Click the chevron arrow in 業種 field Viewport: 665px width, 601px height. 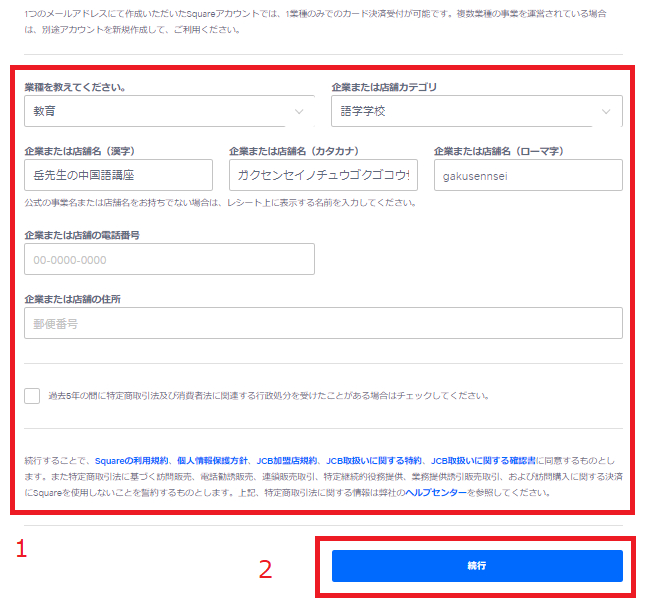click(299, 112)
